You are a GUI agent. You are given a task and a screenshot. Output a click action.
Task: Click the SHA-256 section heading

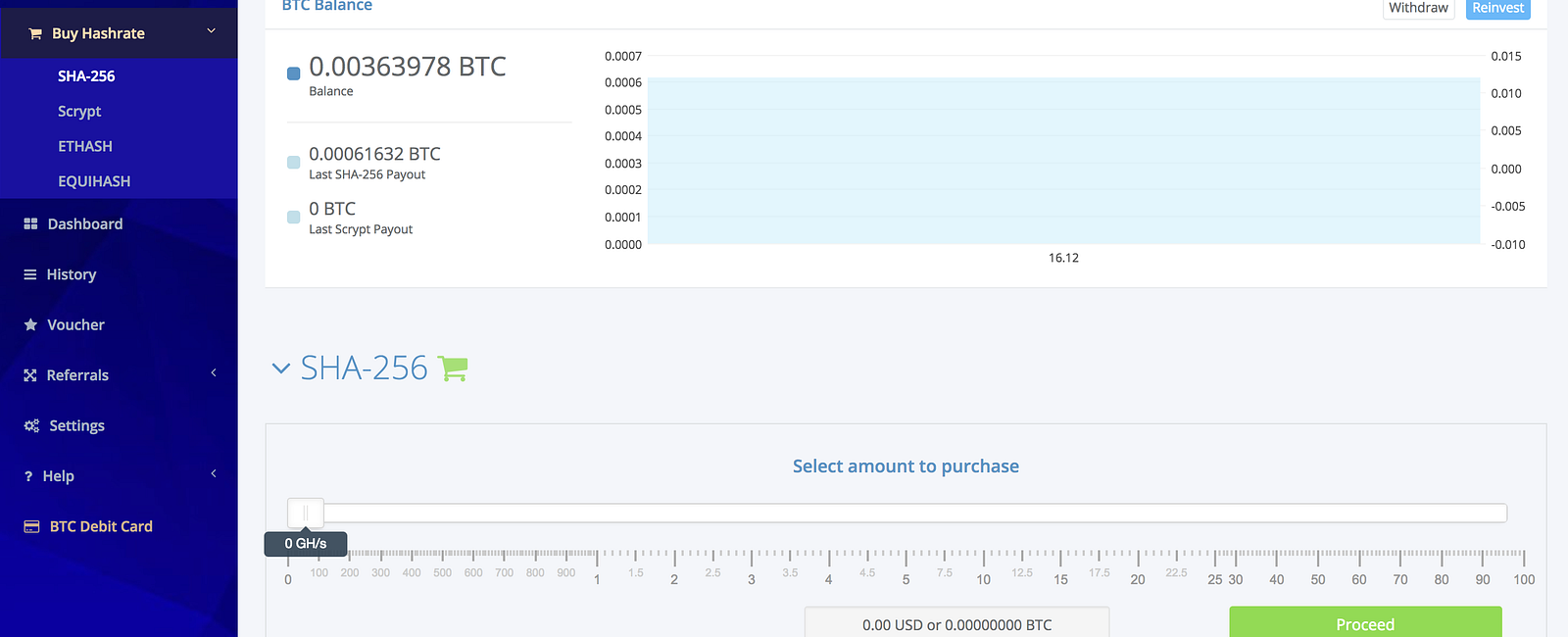coord(365,368)
